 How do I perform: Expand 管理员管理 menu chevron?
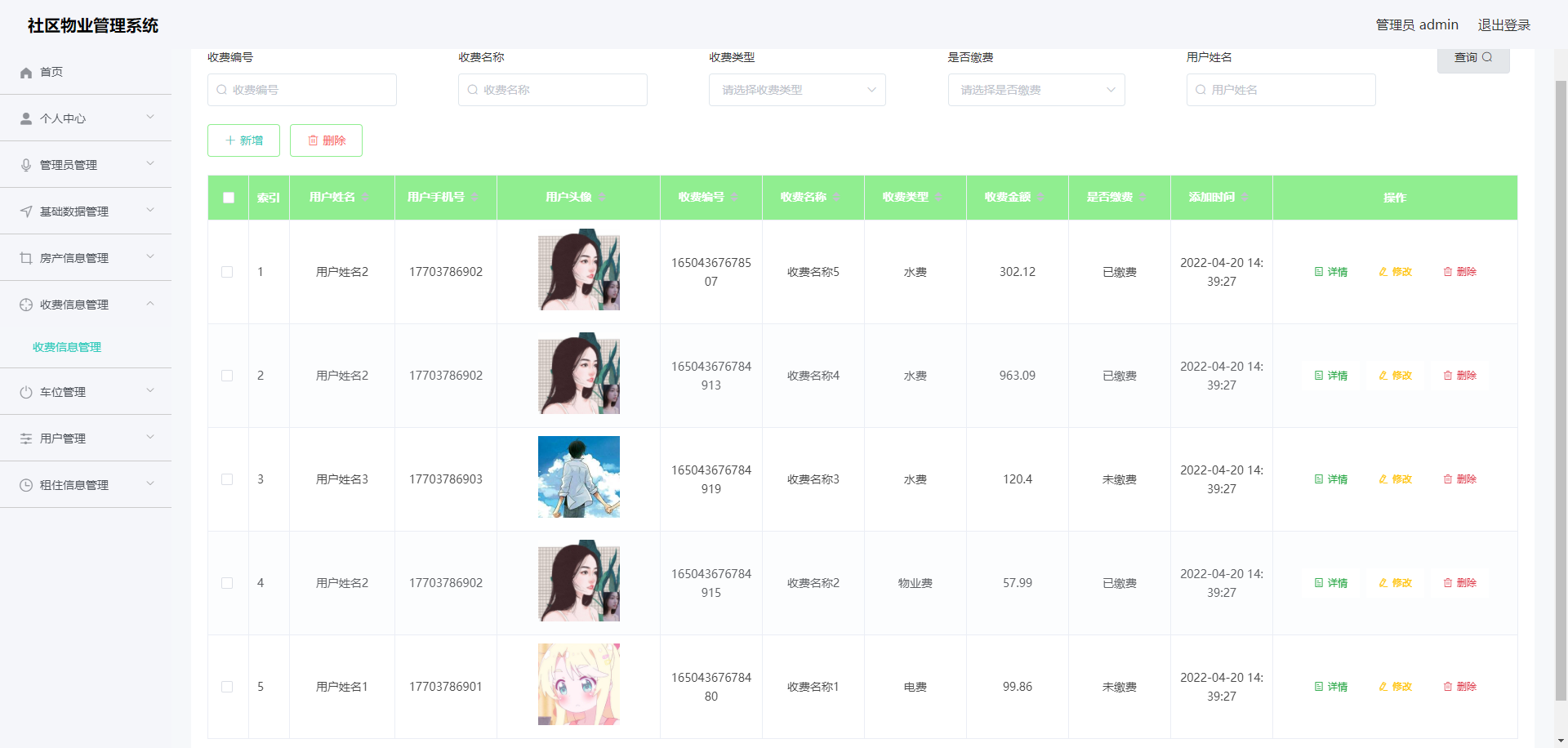click(x=150, y=164)
